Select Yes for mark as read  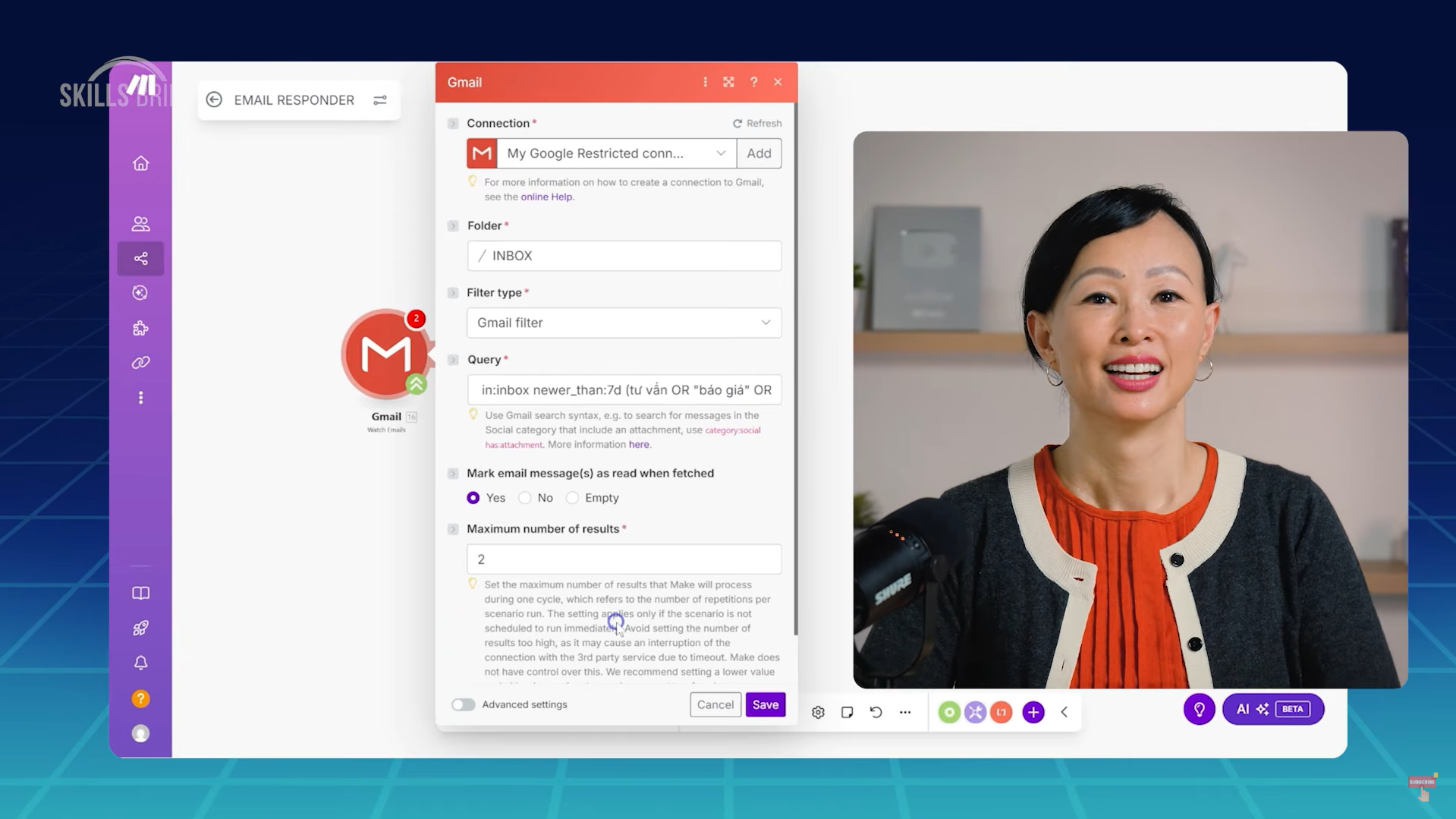[x=473, y=498]
